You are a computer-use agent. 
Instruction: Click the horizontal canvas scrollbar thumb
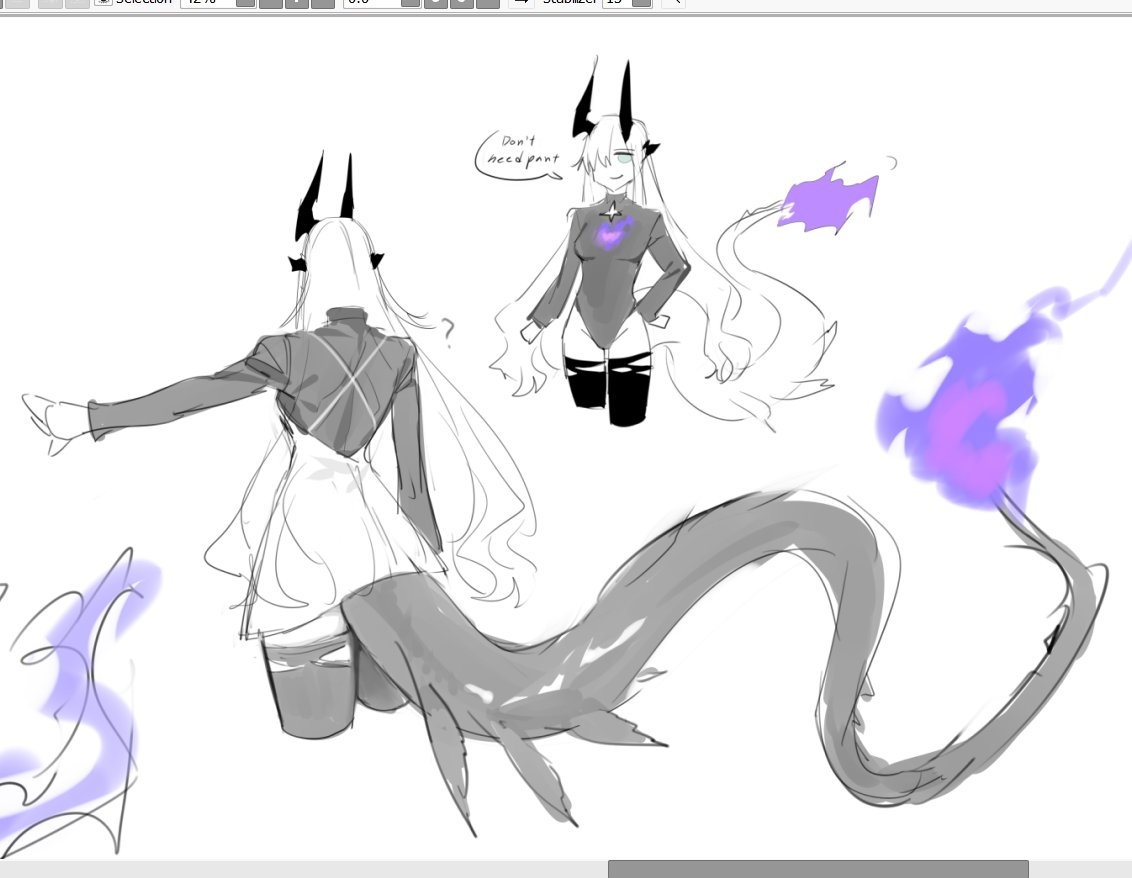[818, 869]
